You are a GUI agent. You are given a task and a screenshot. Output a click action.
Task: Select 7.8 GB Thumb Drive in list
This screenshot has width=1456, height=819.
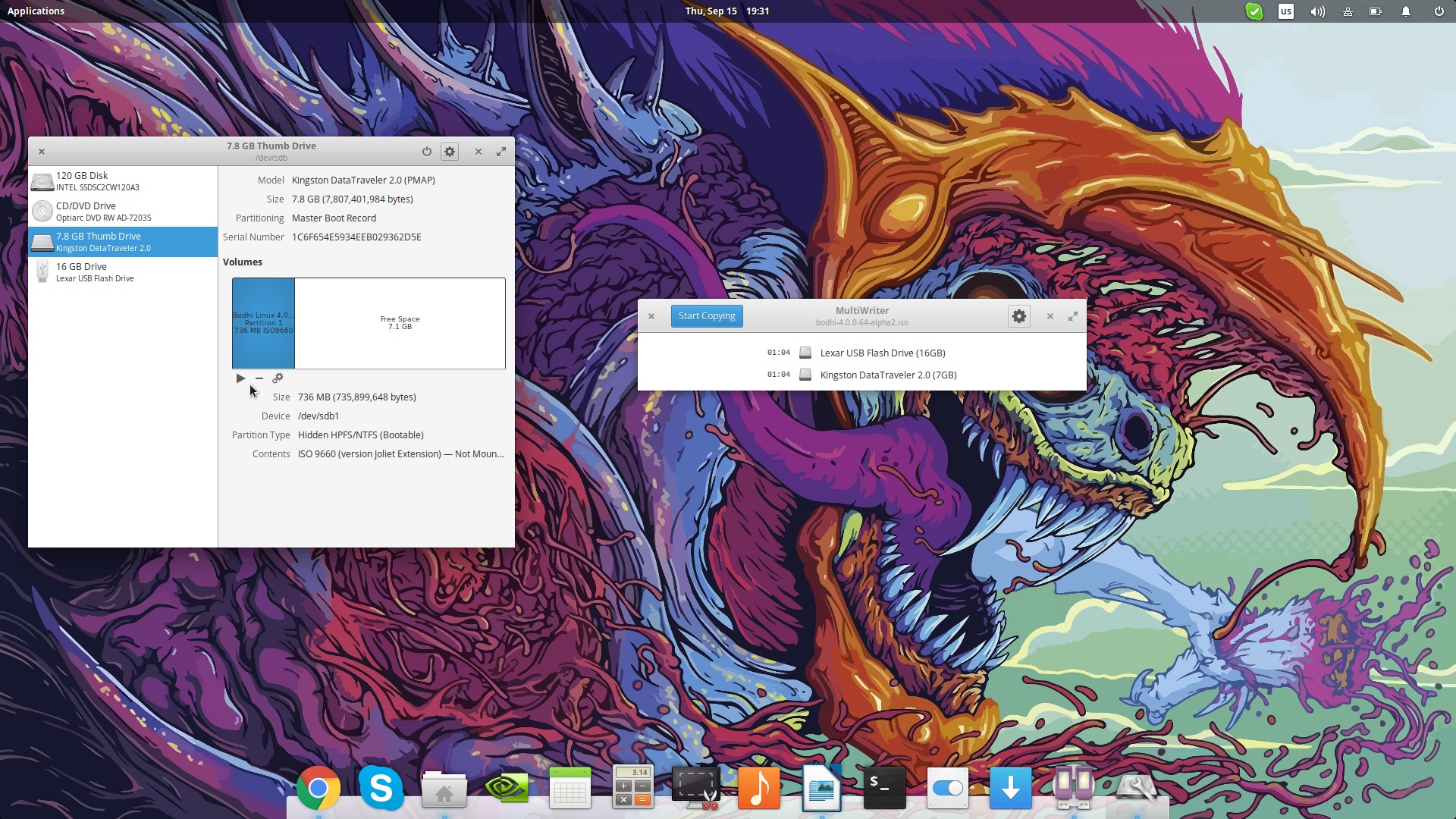[123, 242]
